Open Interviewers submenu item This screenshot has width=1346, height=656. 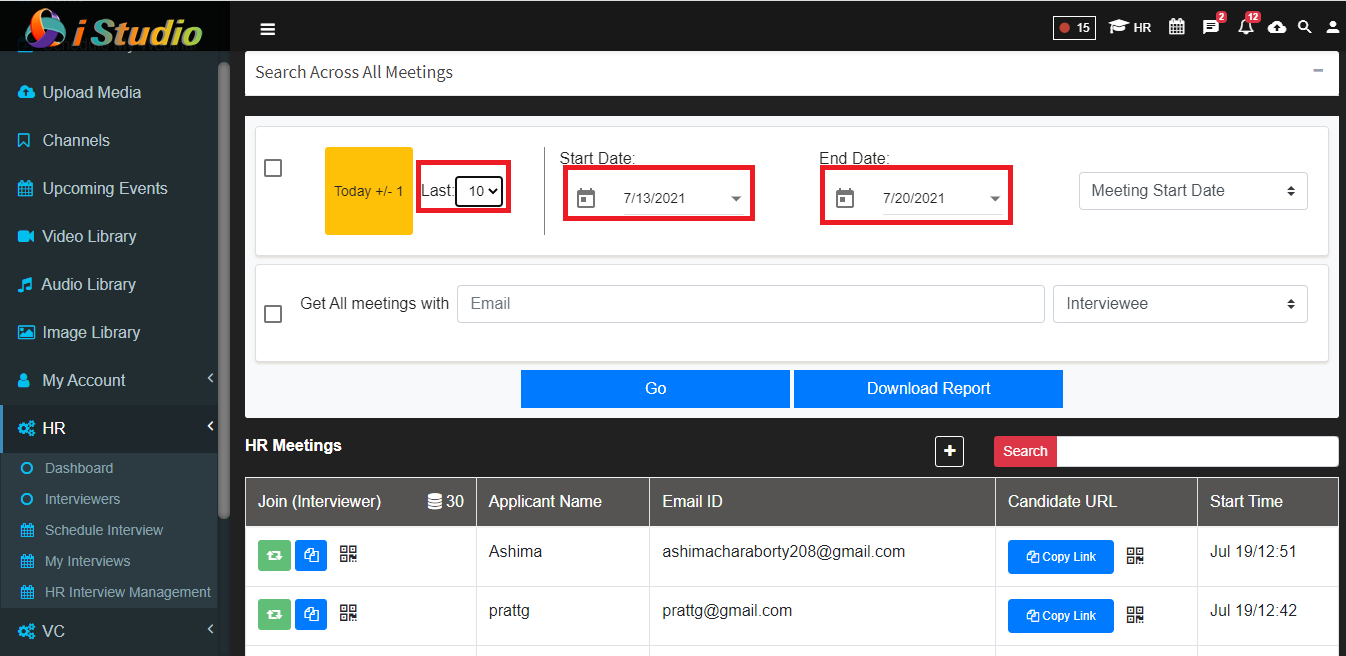pyautogui.click(x=82, y=499)
